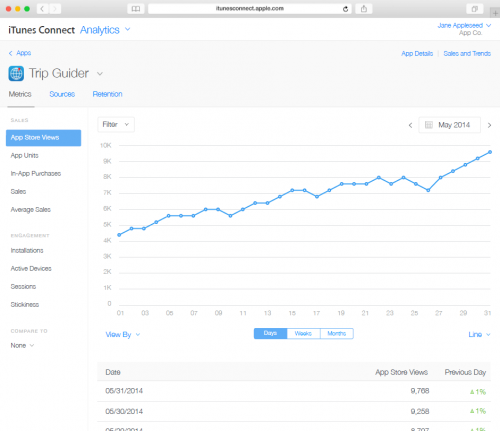Go back with Safari's back arrow
The width and height of the screenshot is (500, 431).
pos(42,9)
